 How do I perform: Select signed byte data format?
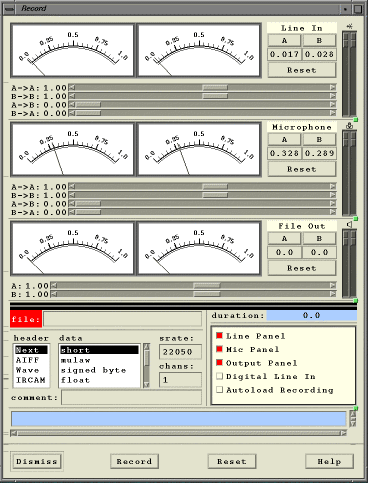[99, 370]
